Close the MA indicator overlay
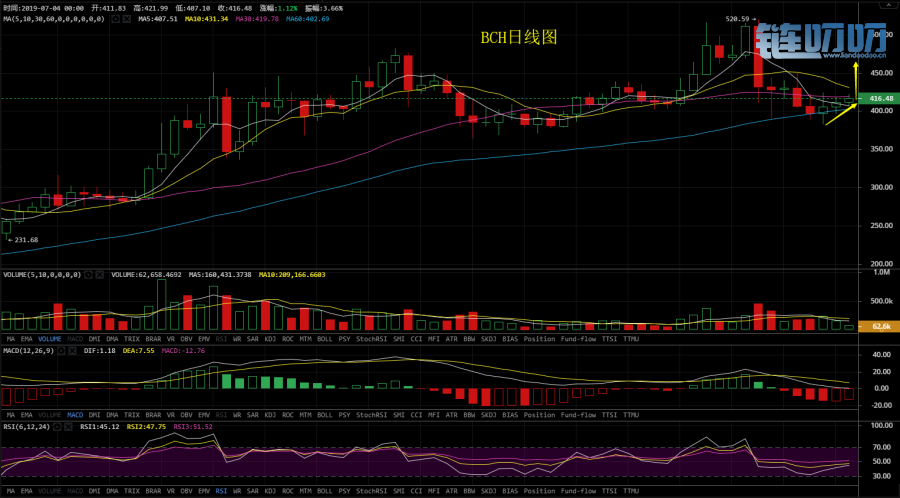The height and width of the screenshot is (498, 900). (125, 19)
